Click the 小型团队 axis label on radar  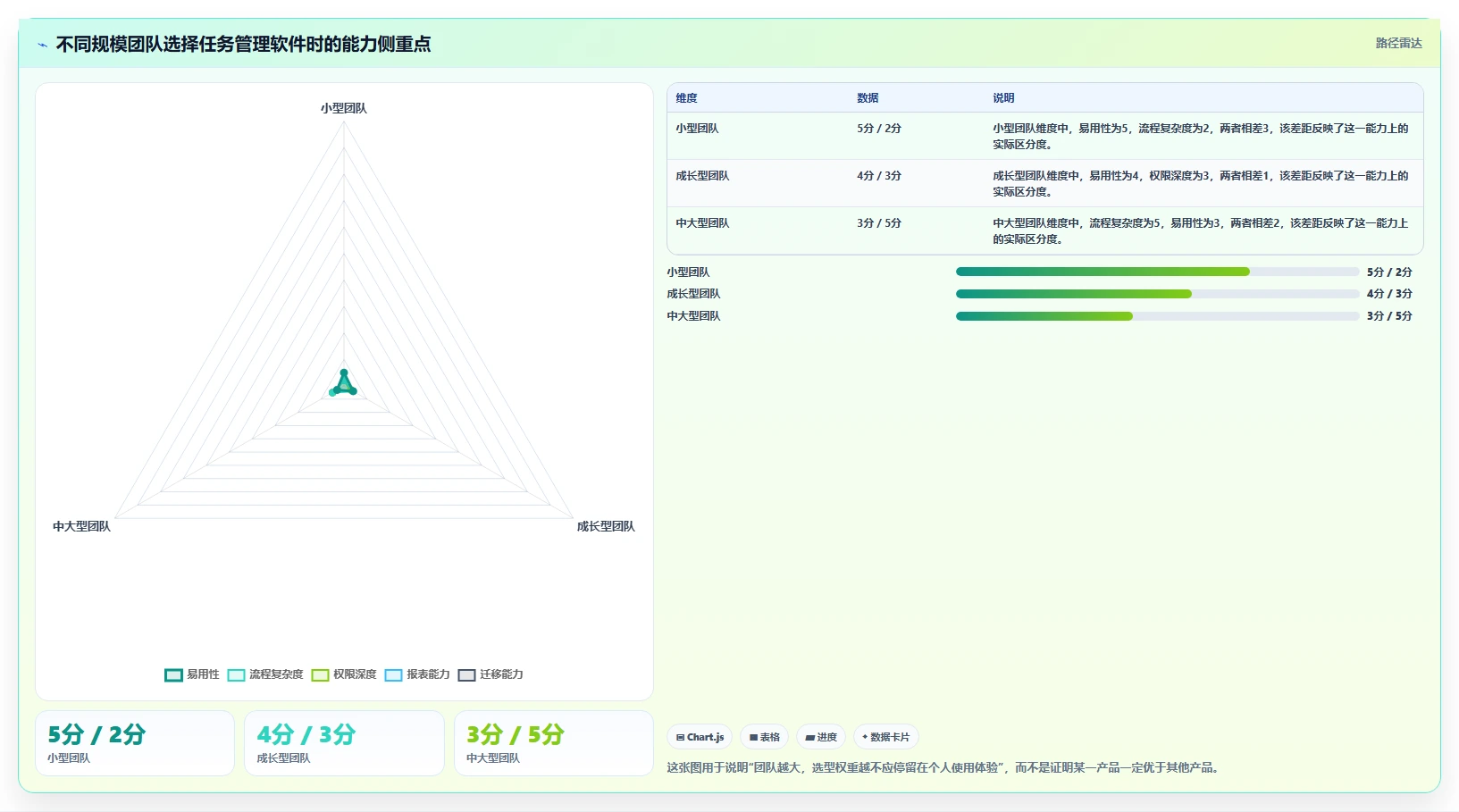(344, 108)
